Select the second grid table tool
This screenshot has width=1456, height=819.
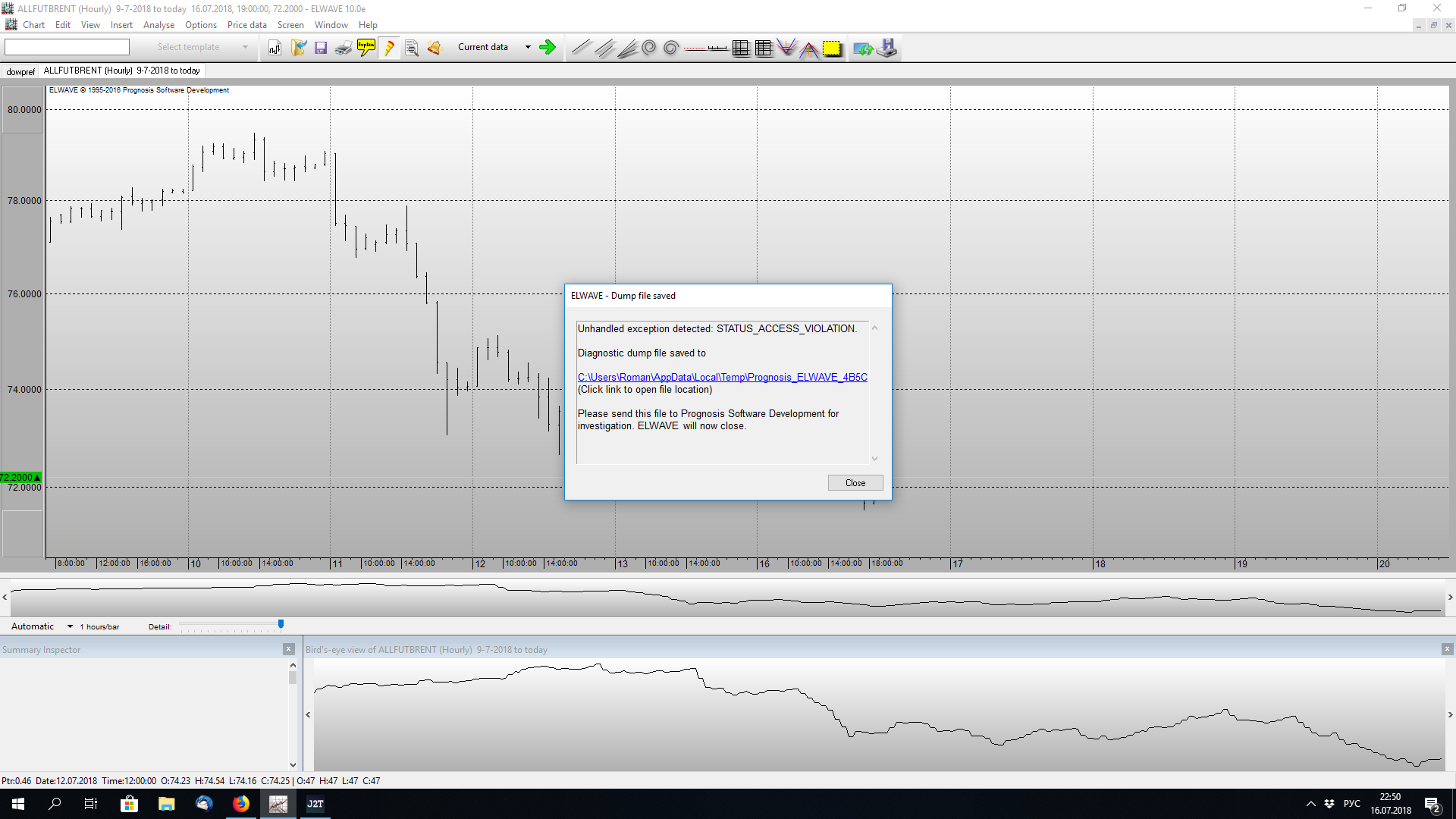point(764,48)
